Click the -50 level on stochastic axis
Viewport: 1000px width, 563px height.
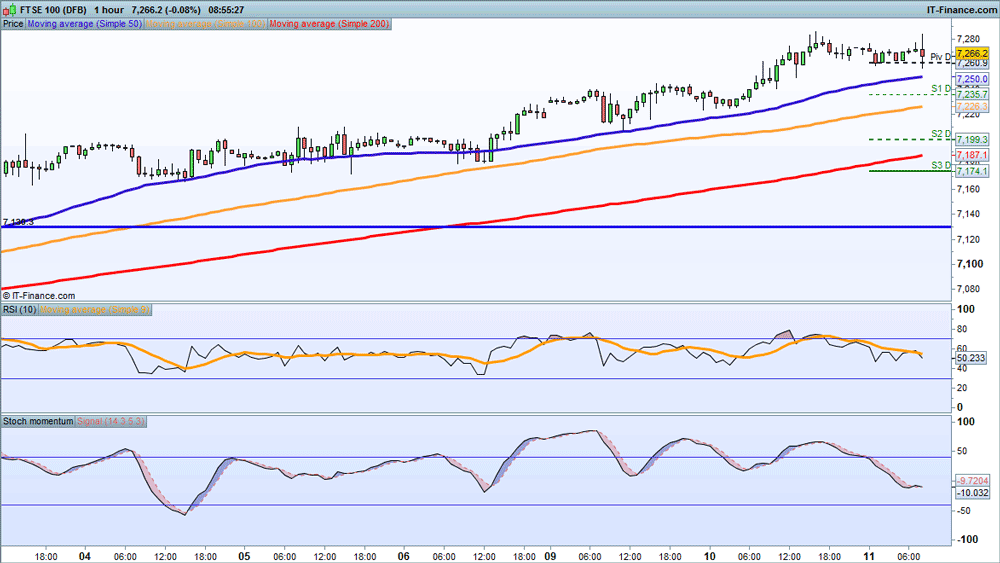(x=964, y=511)
